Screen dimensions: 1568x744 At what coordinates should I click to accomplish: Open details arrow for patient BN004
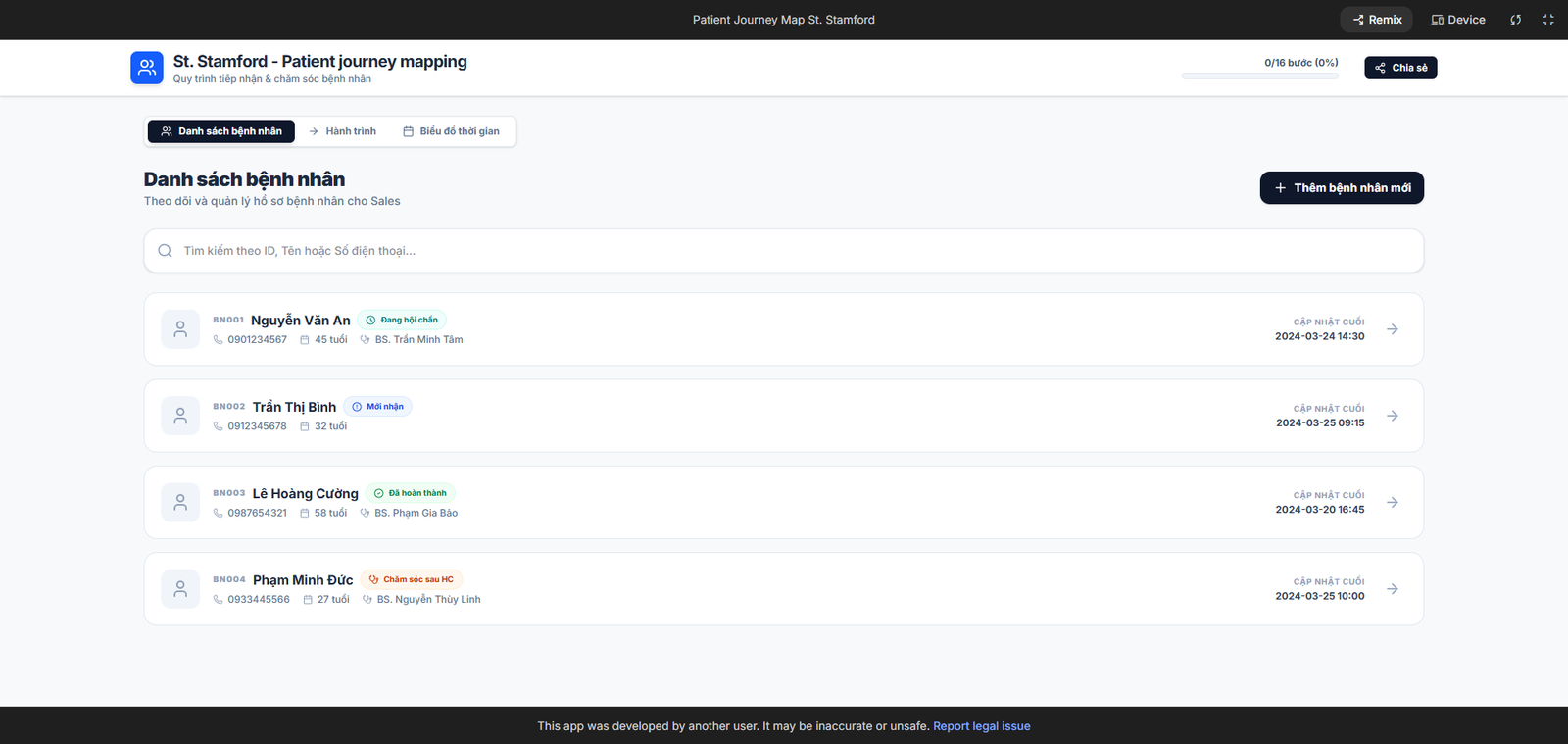click(x=1392, y=589)
